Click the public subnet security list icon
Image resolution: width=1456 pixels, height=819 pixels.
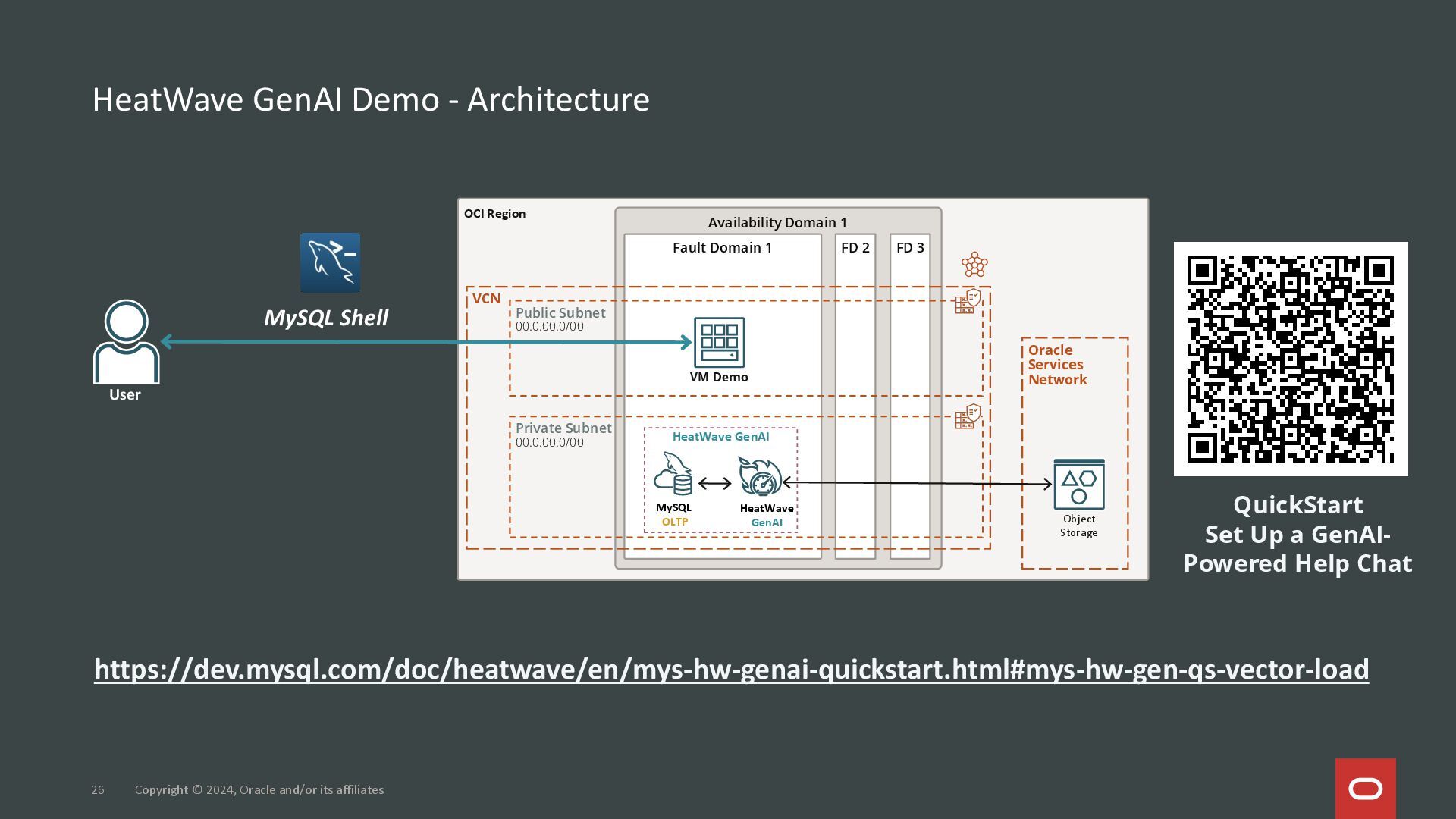click(968, 302)
